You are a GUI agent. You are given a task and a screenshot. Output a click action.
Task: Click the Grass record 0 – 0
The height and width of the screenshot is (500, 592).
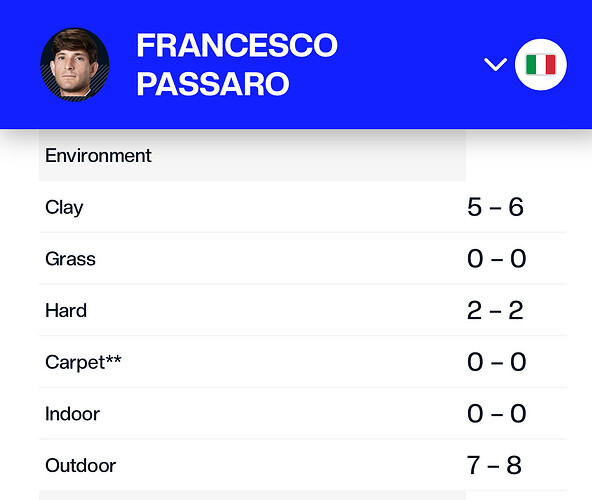click(496, 259)
